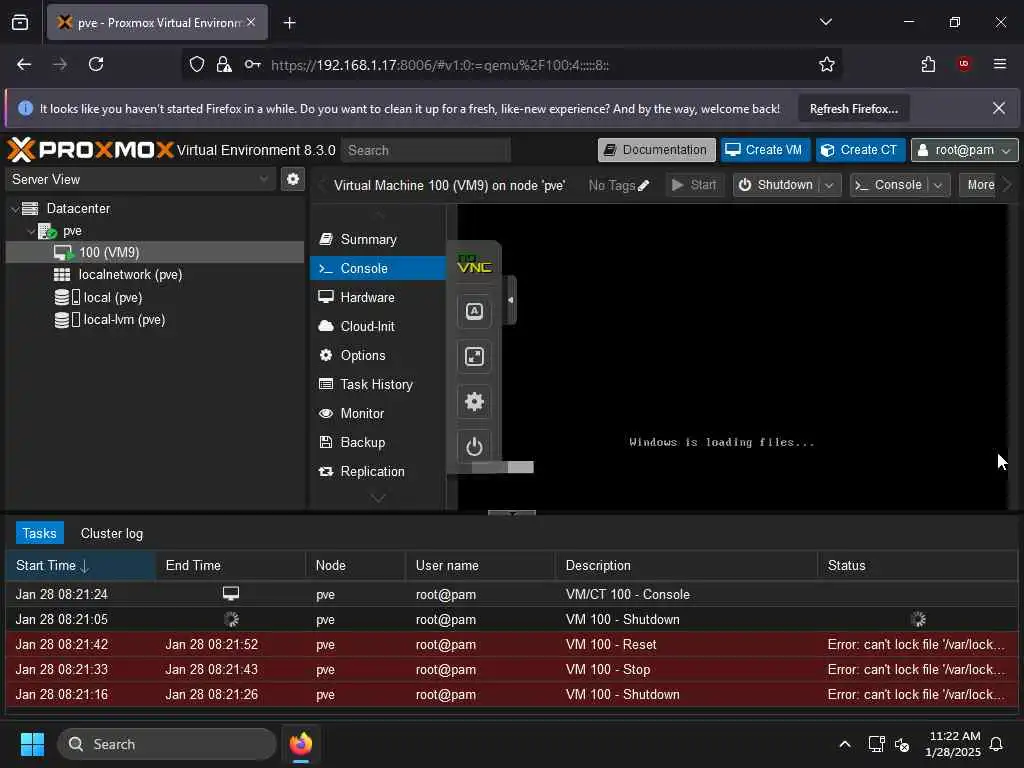Open Proxmox Documentation
Screen dimensions: 1024x768
(x=656, y=150)
